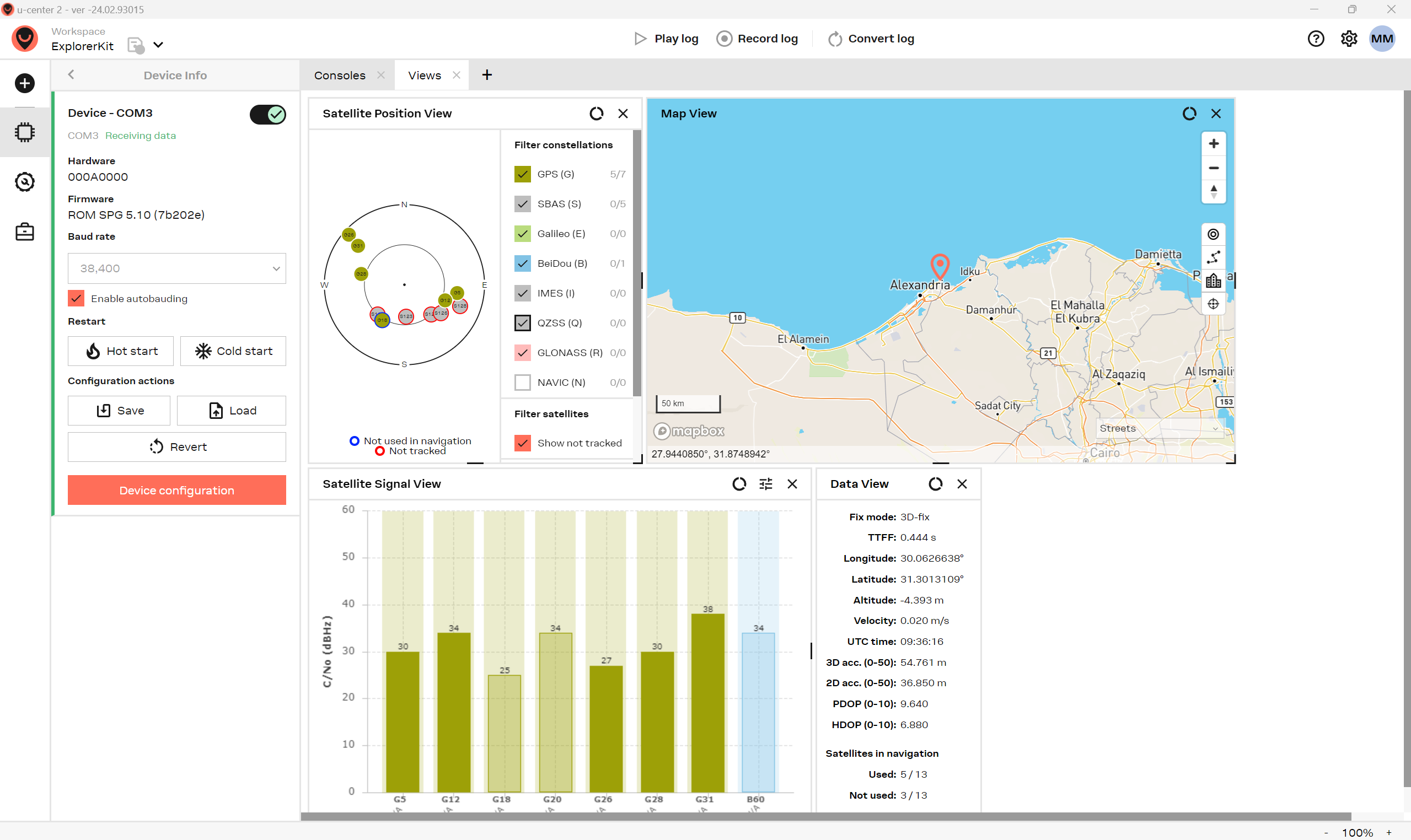Open Device configuration
This screenshot has width=1411, height=840.
176,489
